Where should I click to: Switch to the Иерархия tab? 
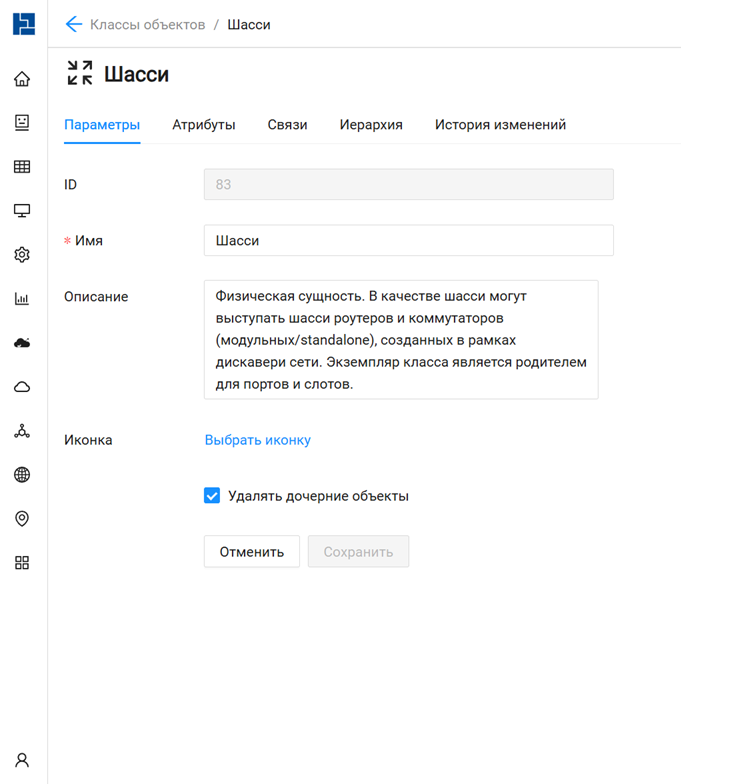click(x=370, y=125)
